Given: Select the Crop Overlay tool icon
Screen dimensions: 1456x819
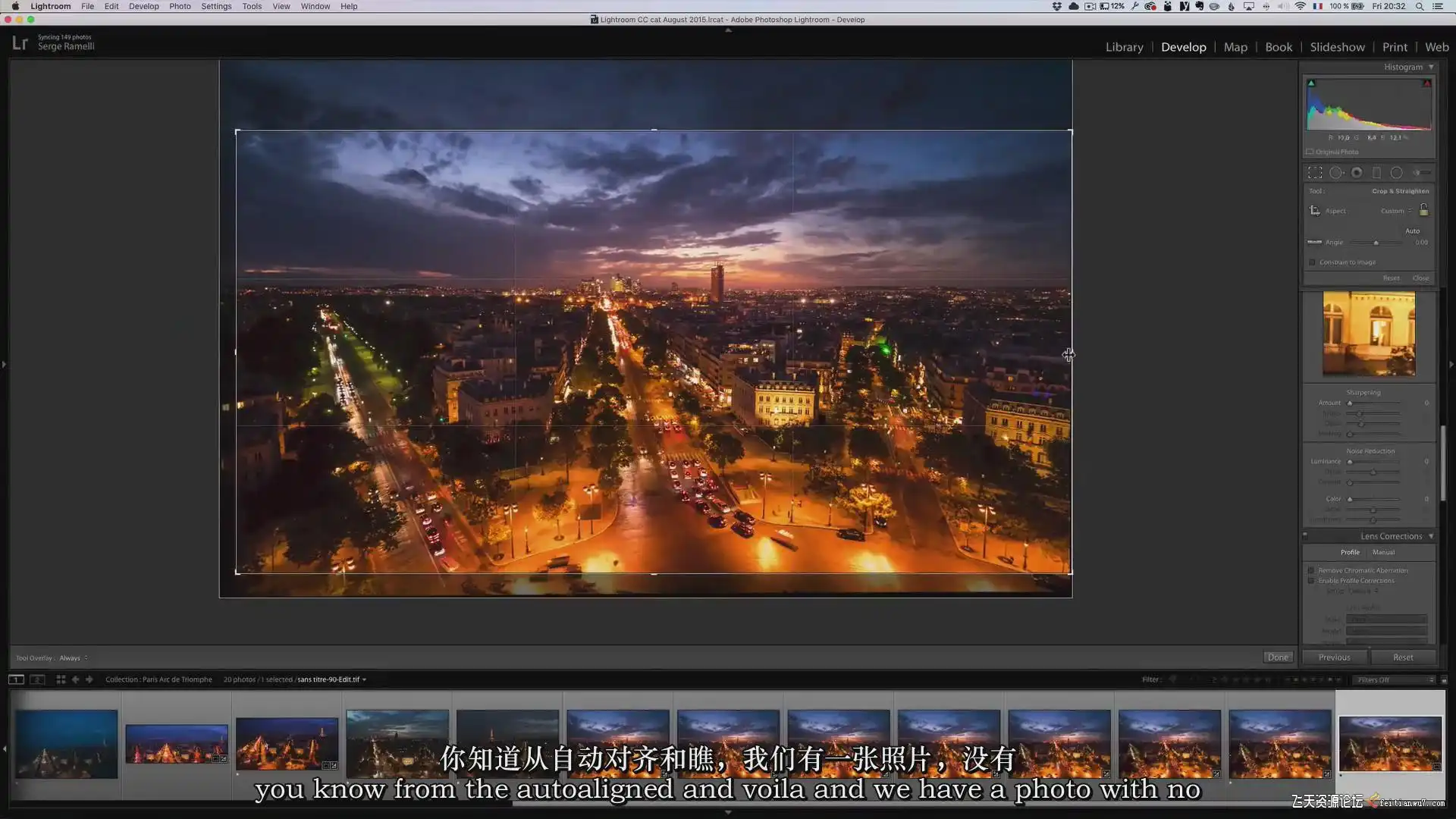Looking at the screenshot, I should pos(1315,173).
